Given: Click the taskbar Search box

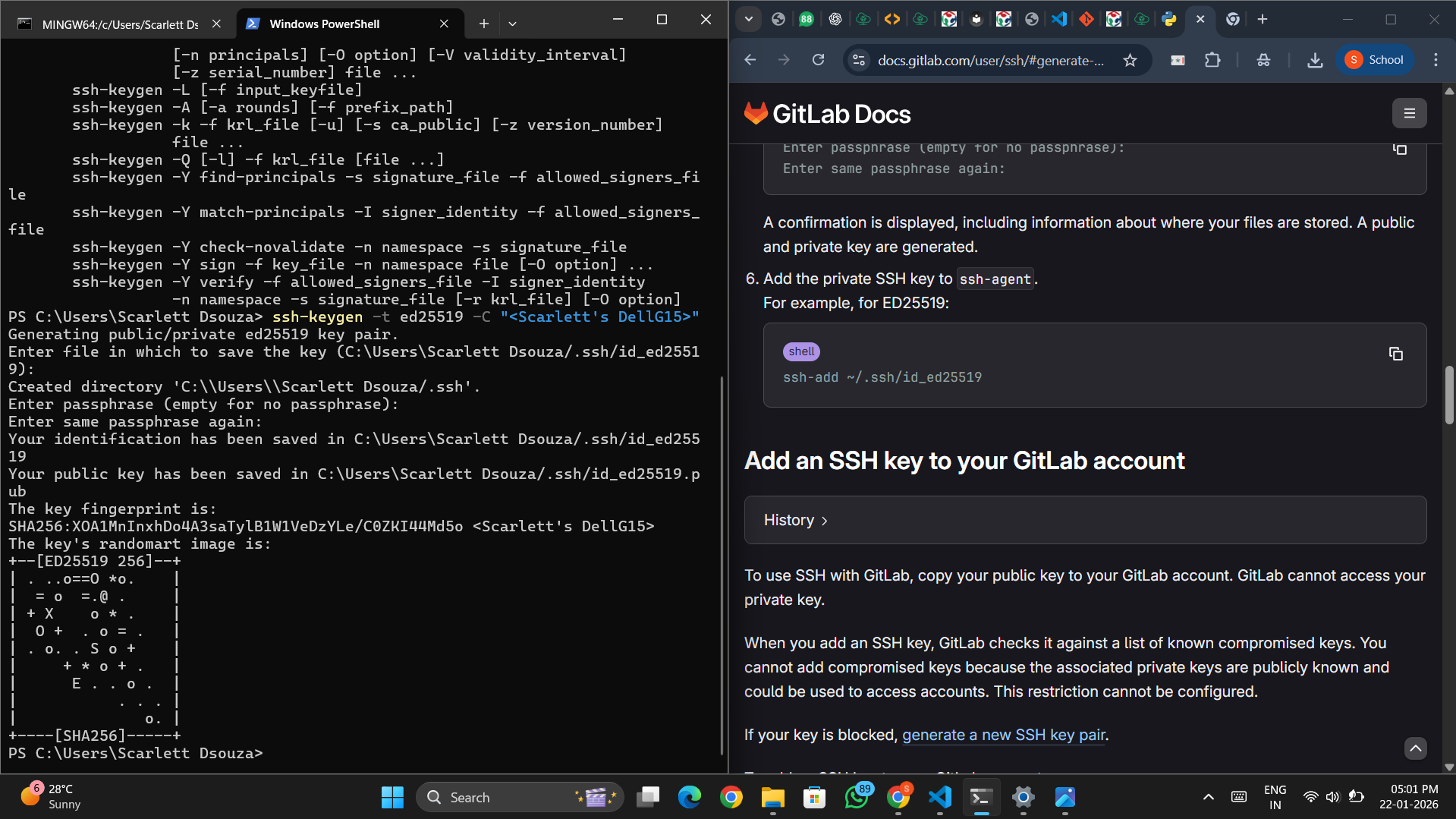Looking at the screenshot, I should (520, 797).
